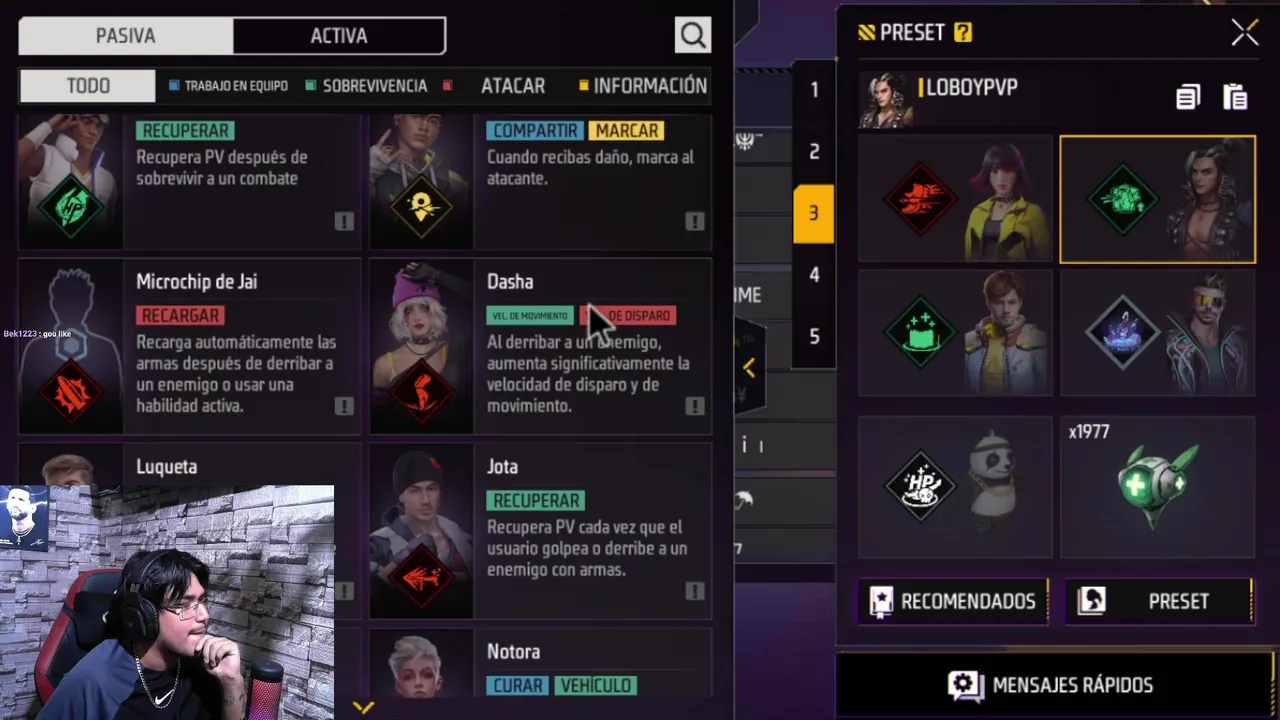Expand skill list with yellow down chevron

pyautogui.click(x=363, y=707)
